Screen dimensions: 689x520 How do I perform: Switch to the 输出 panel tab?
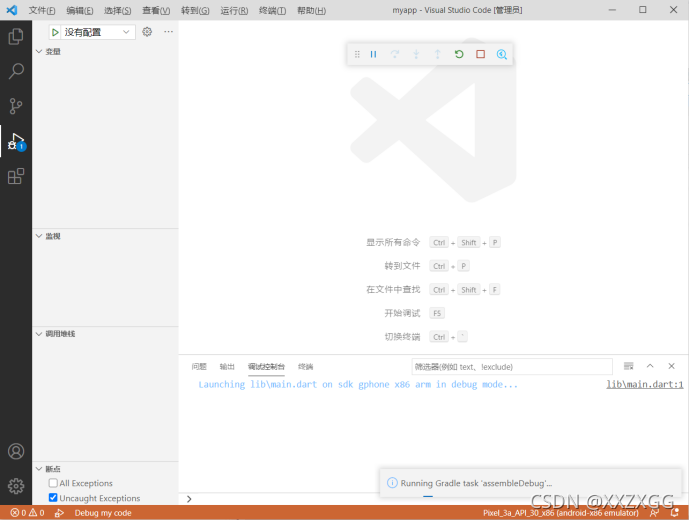(227, 366)
